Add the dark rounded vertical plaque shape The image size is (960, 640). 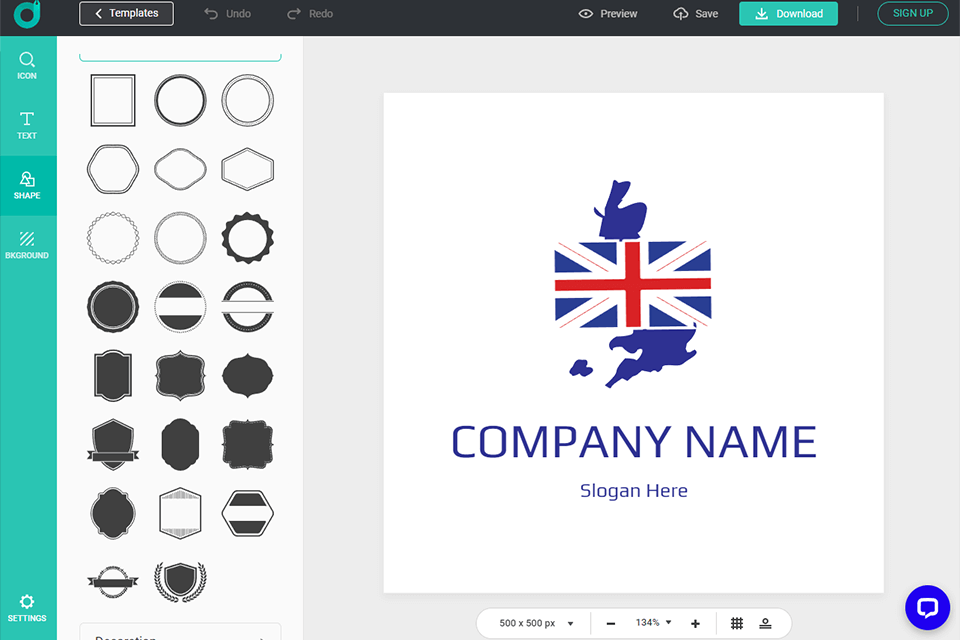click(x=180, y=445)
